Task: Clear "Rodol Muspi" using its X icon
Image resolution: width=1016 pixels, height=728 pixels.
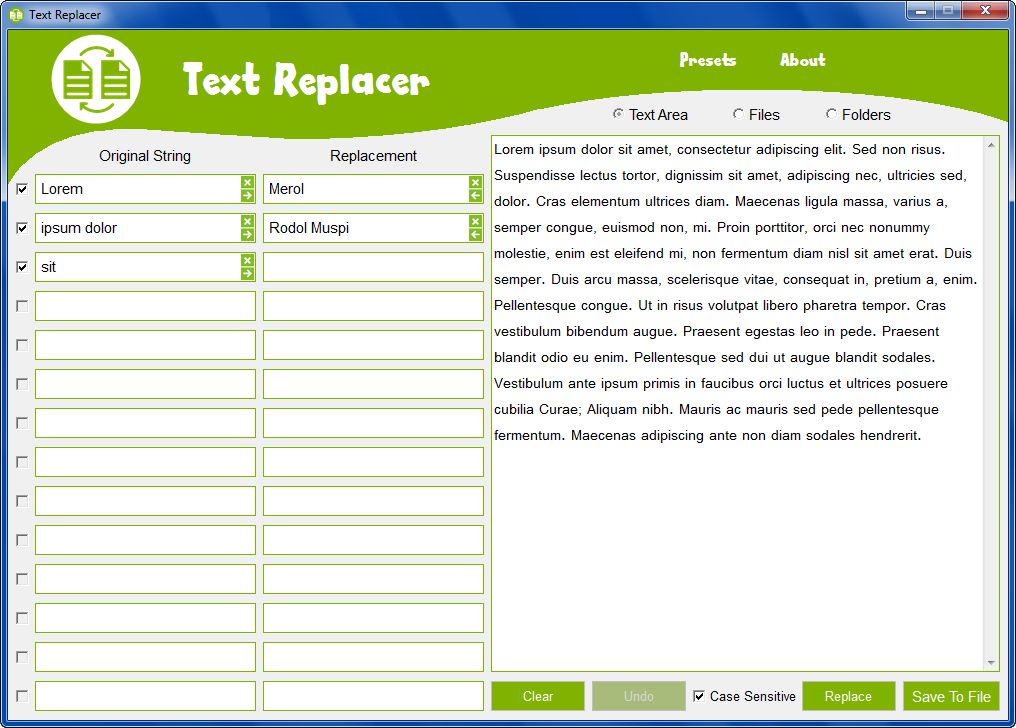Action: click(x=475, y=221)
